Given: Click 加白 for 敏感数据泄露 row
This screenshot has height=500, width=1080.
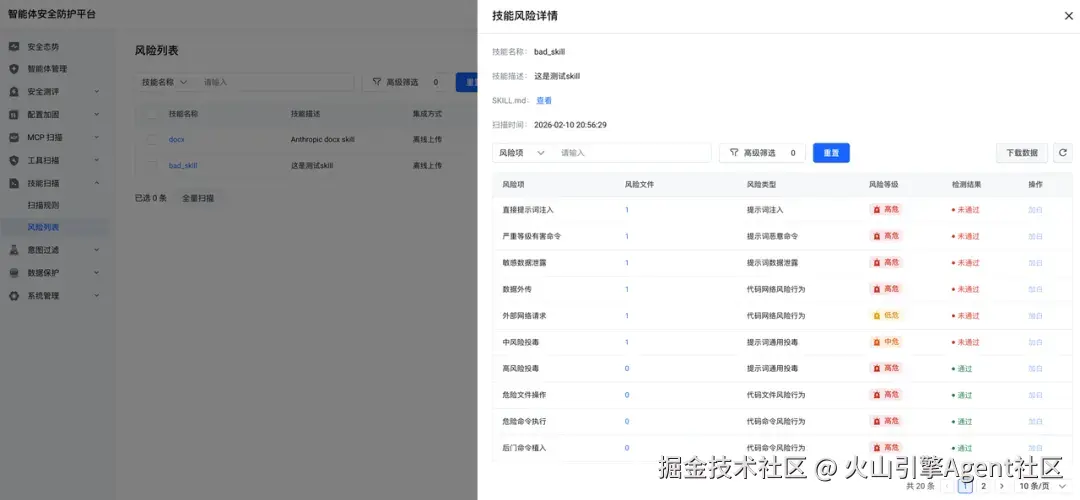Looking at the screenshot, I should (1035, 262).
